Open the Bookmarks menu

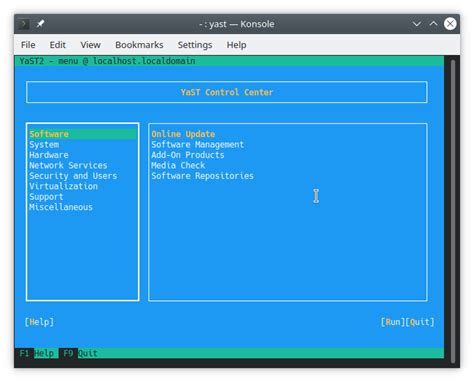point(139,45)
